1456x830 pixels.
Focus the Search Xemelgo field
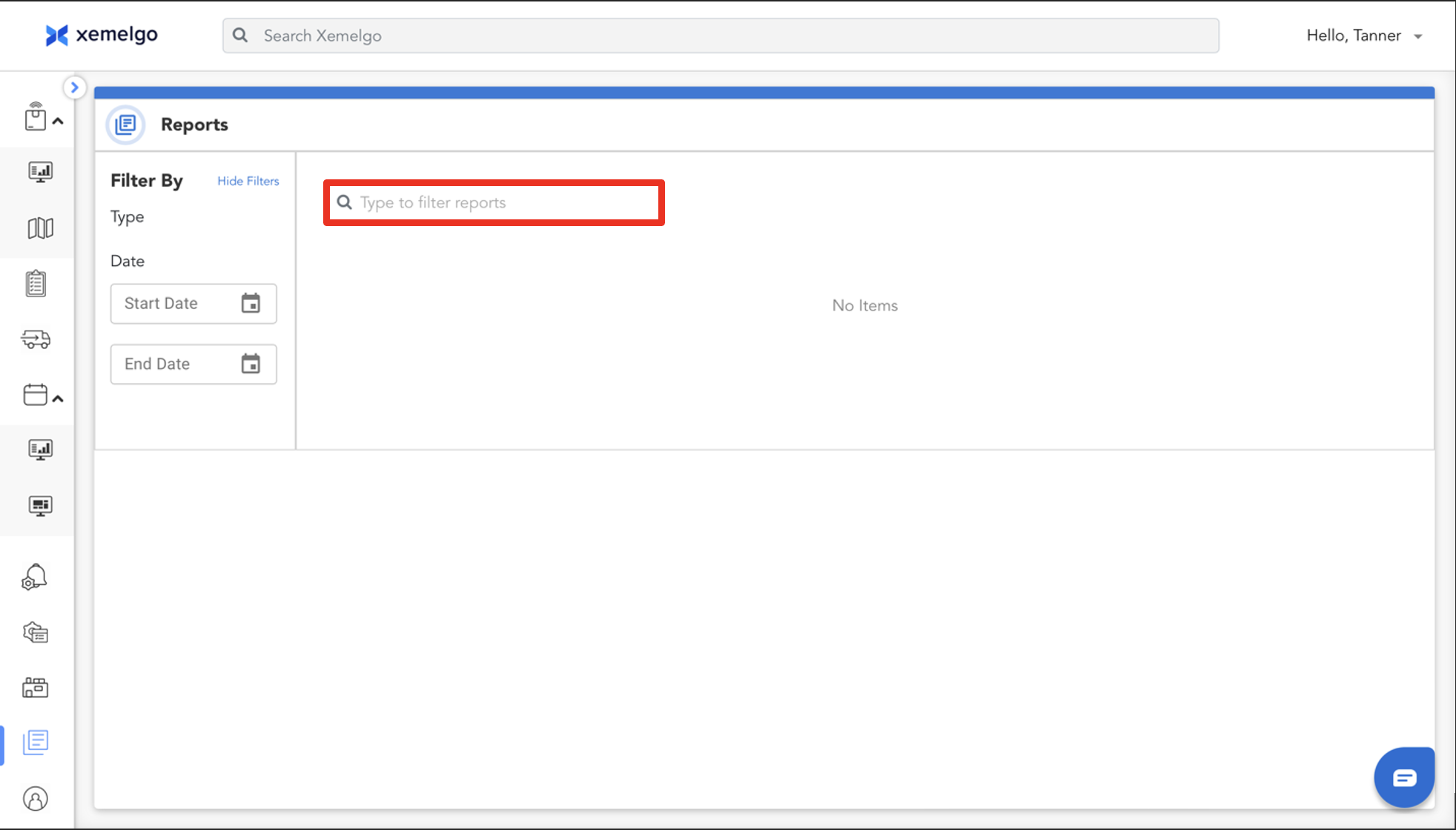point(720,36)
